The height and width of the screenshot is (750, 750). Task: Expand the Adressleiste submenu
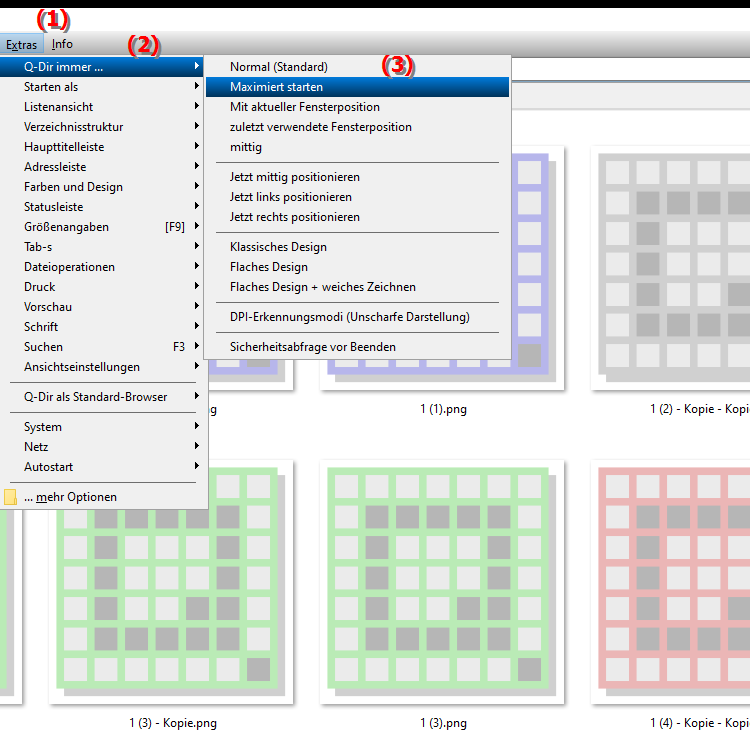click(101, 167)
